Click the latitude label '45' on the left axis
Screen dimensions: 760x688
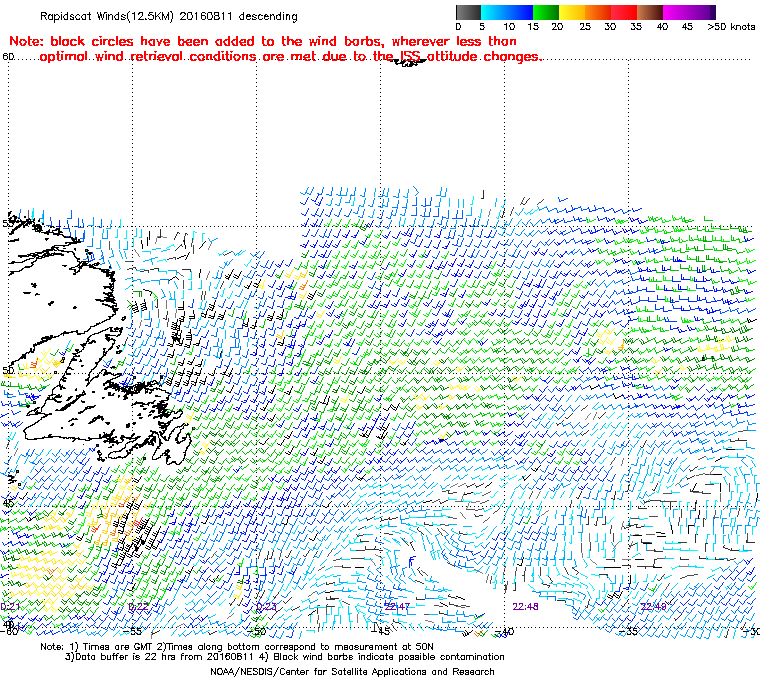click(7, 503)
